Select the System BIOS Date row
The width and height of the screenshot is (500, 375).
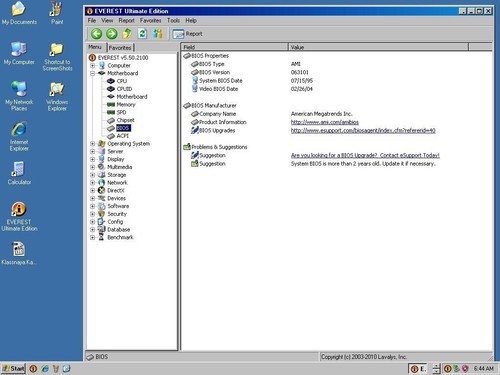pyautogui.click(x=337, y=81)
